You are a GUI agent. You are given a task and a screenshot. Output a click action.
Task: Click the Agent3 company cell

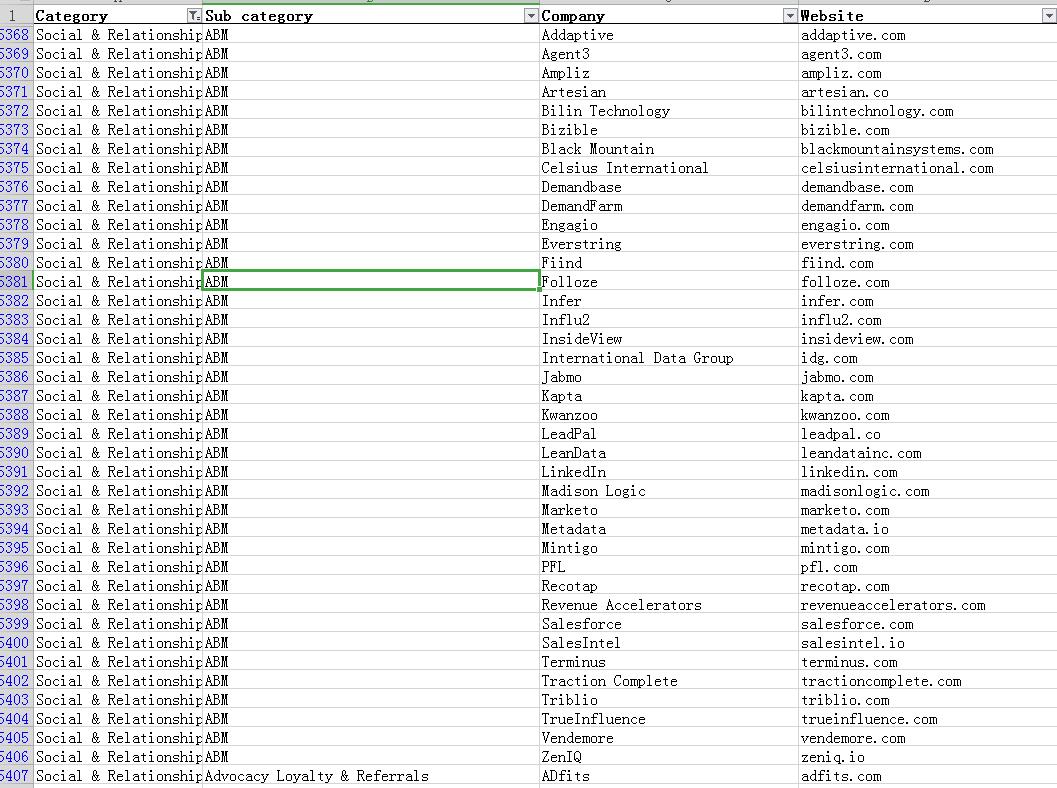[x=669, y=54]
